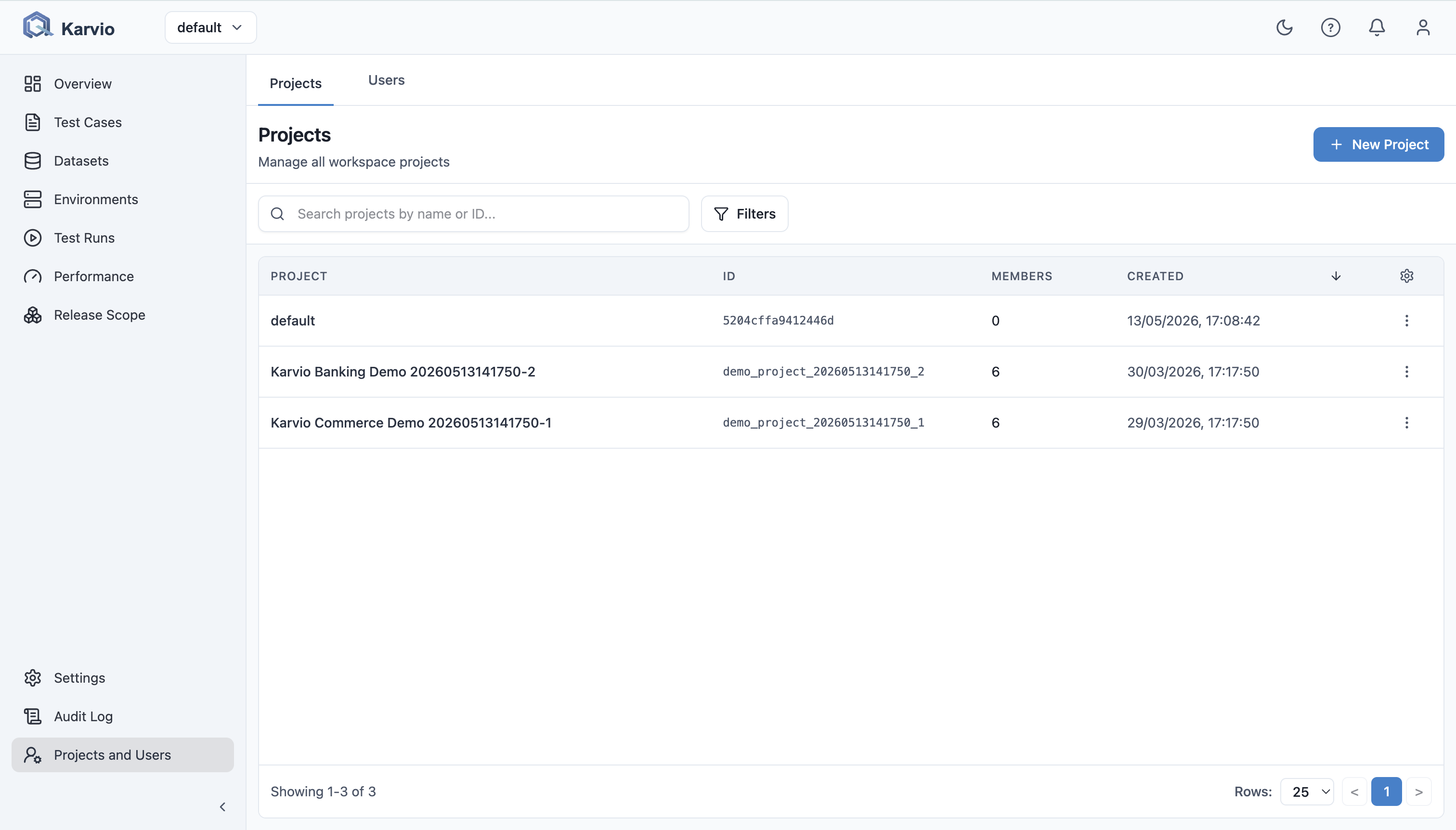Viewport: 1456px width, 830px height.
Task: Open actions menu for default project row
Action: (1406, 320)
